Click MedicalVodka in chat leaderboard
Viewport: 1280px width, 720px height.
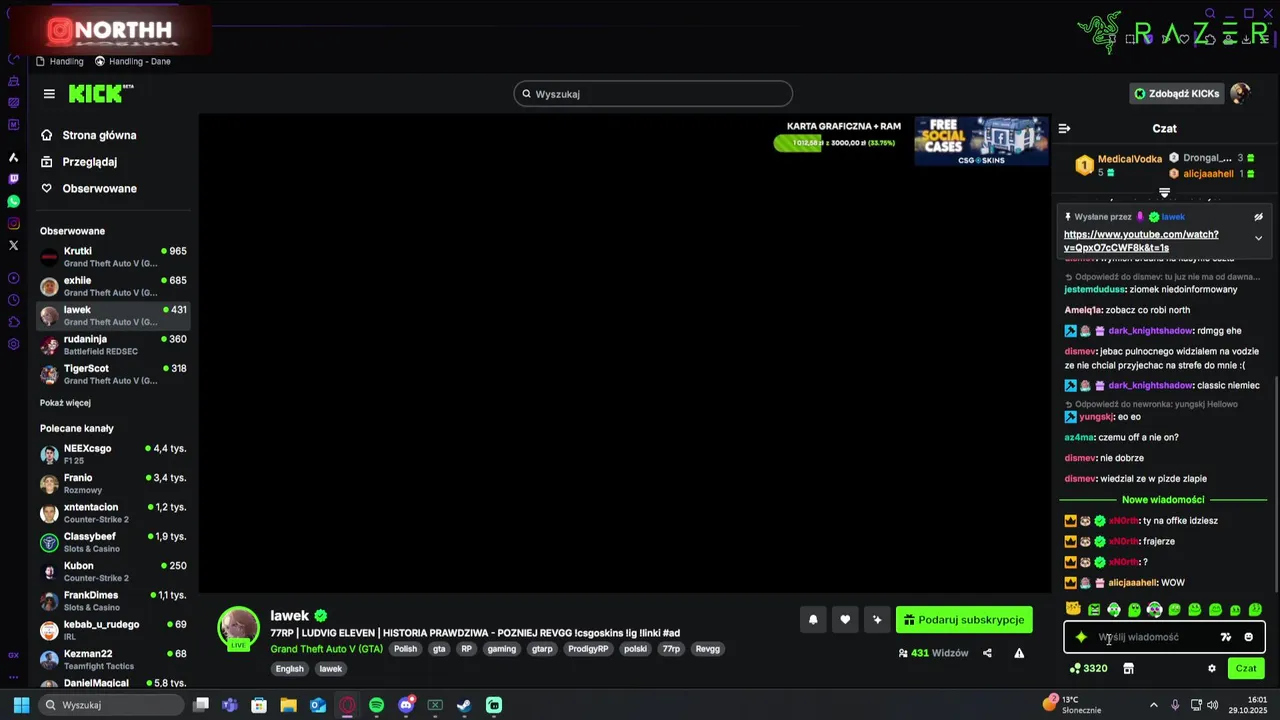[1130, 159]
